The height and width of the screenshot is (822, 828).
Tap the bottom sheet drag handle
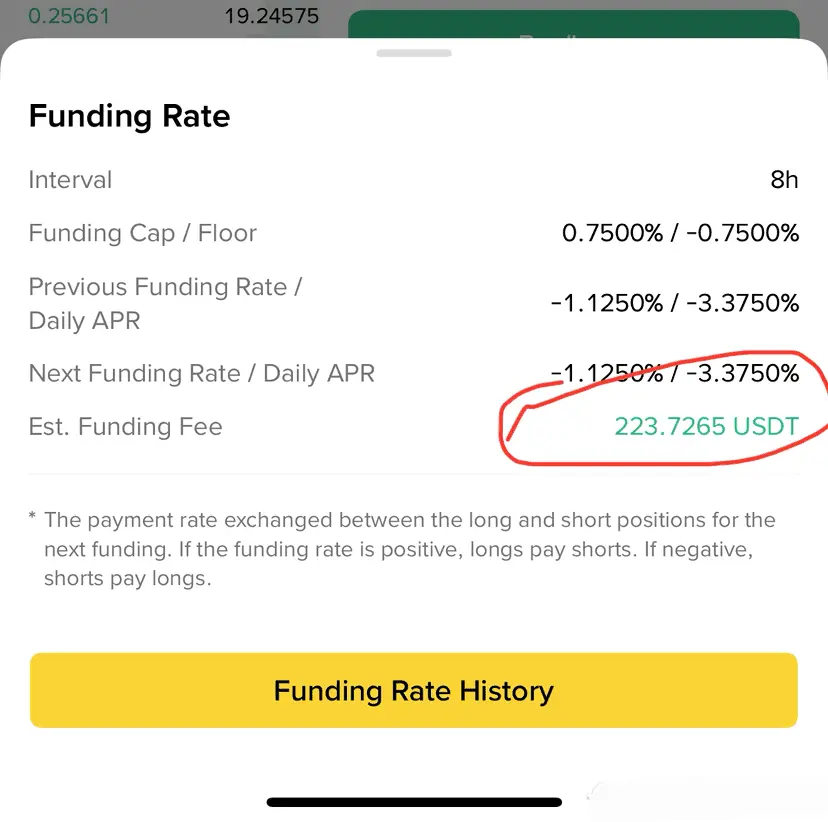(x=413, y=53)
